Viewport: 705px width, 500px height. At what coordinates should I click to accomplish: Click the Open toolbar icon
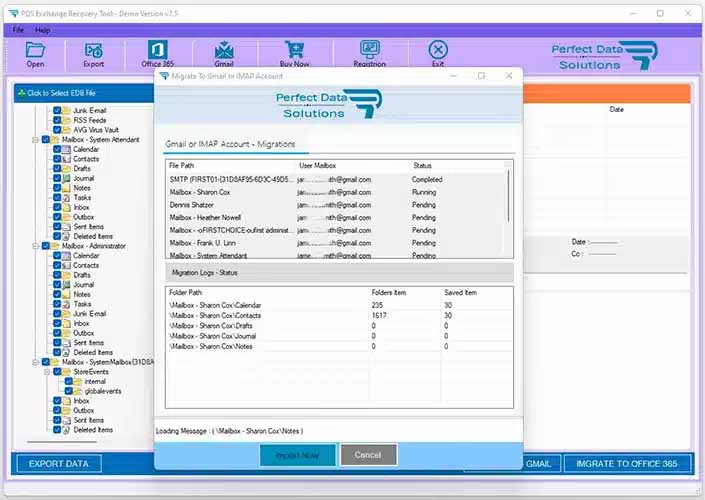pos(35,49)
